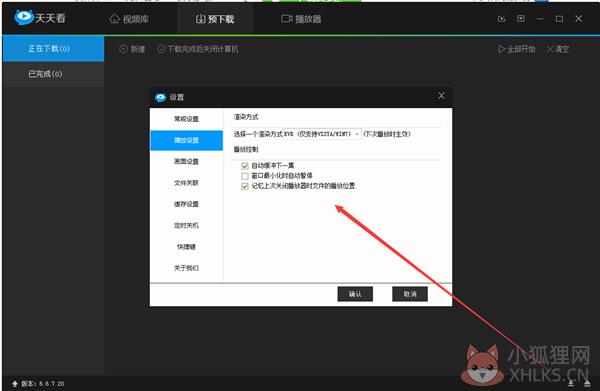600x391 pixels.
Task: Click the camera icon beside 播放器
Action: point(287,19)
